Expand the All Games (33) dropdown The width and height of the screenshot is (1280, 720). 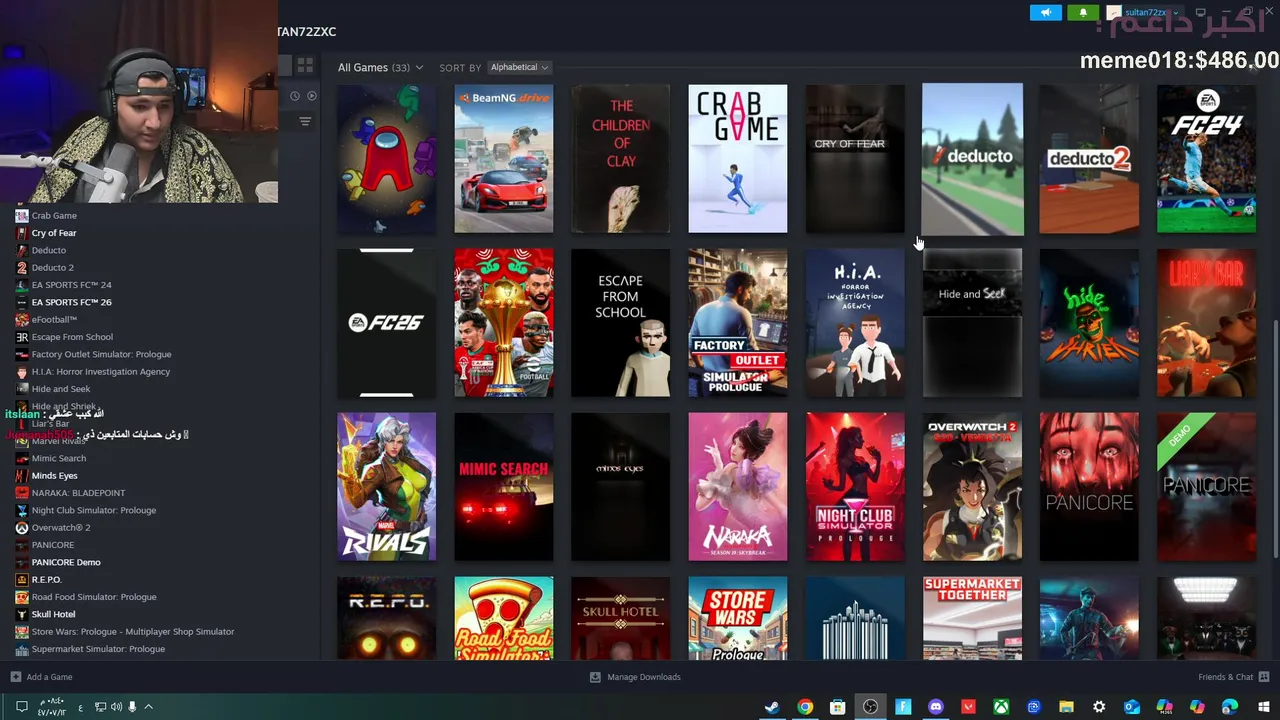click(x=380, y=67)
